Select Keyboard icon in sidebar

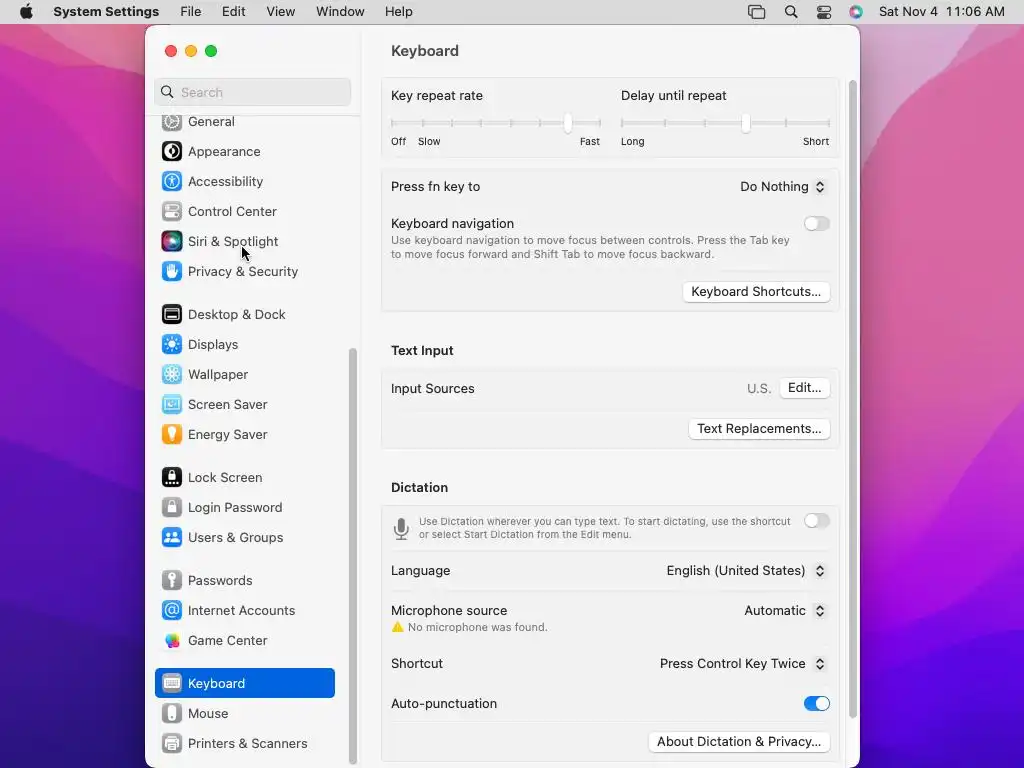point(172,684)
